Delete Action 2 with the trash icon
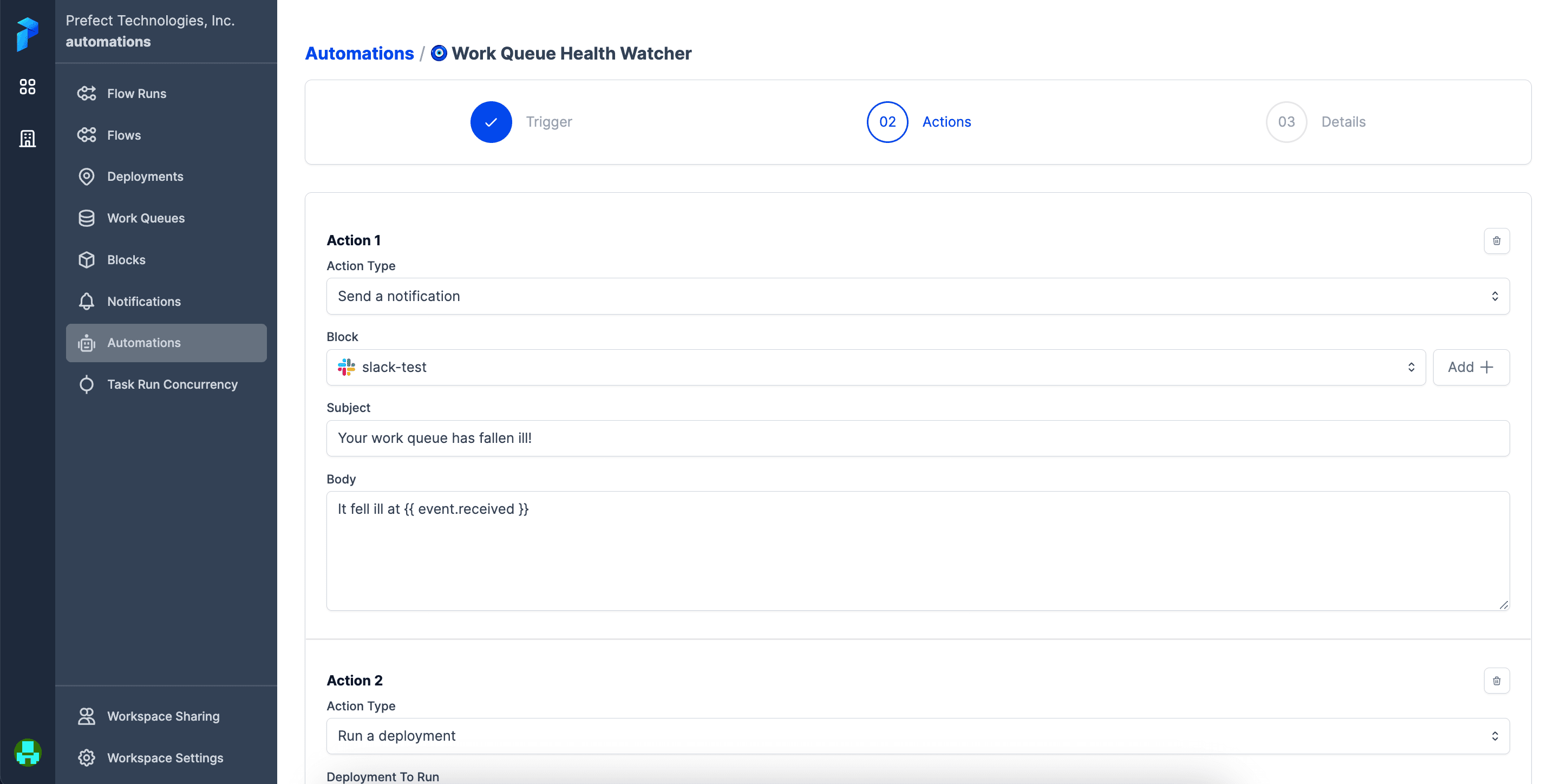This screenshot has width=1555, height=784. pos(1496,681)
